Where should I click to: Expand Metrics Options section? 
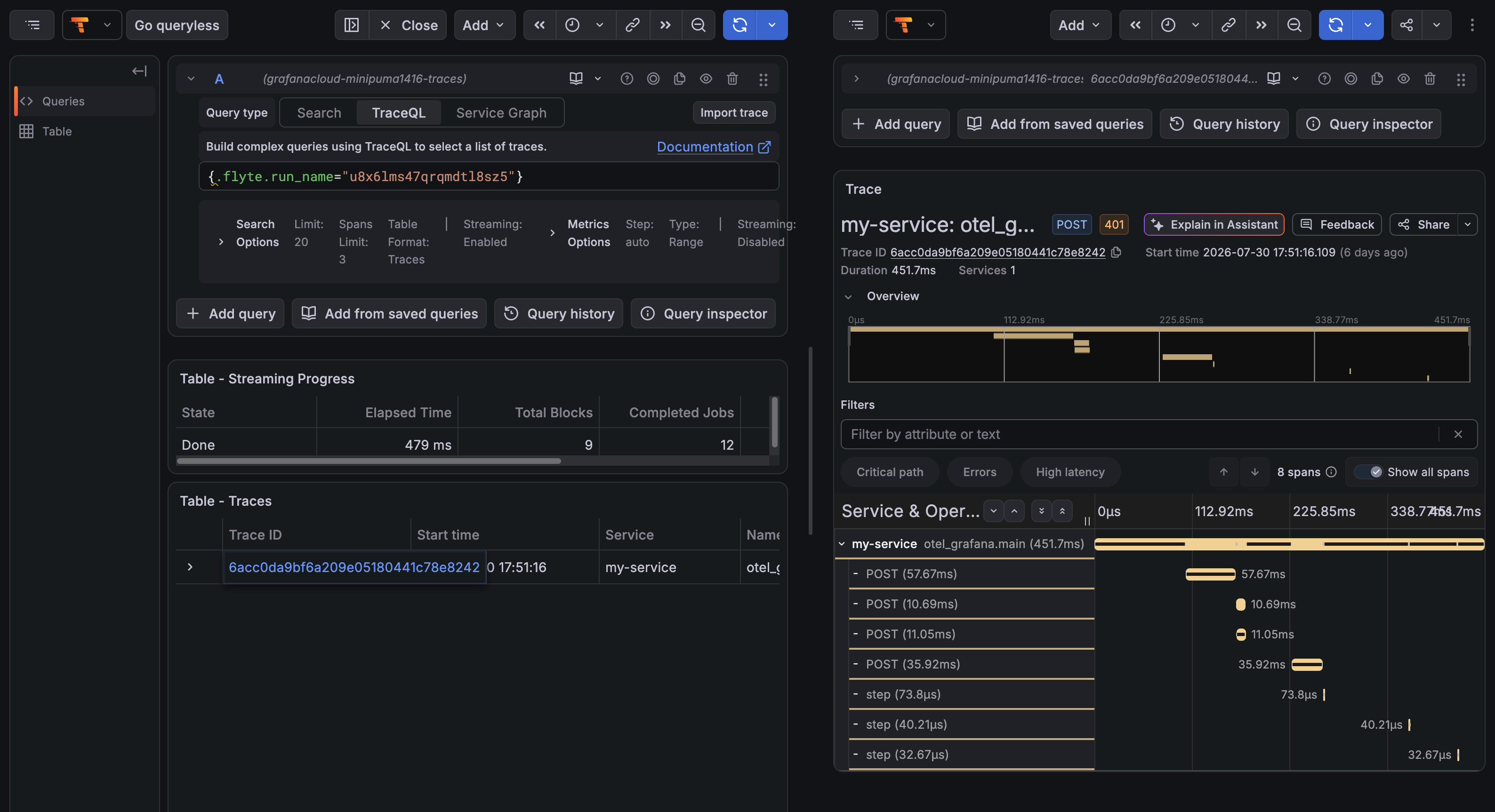[x=553, y=233]
